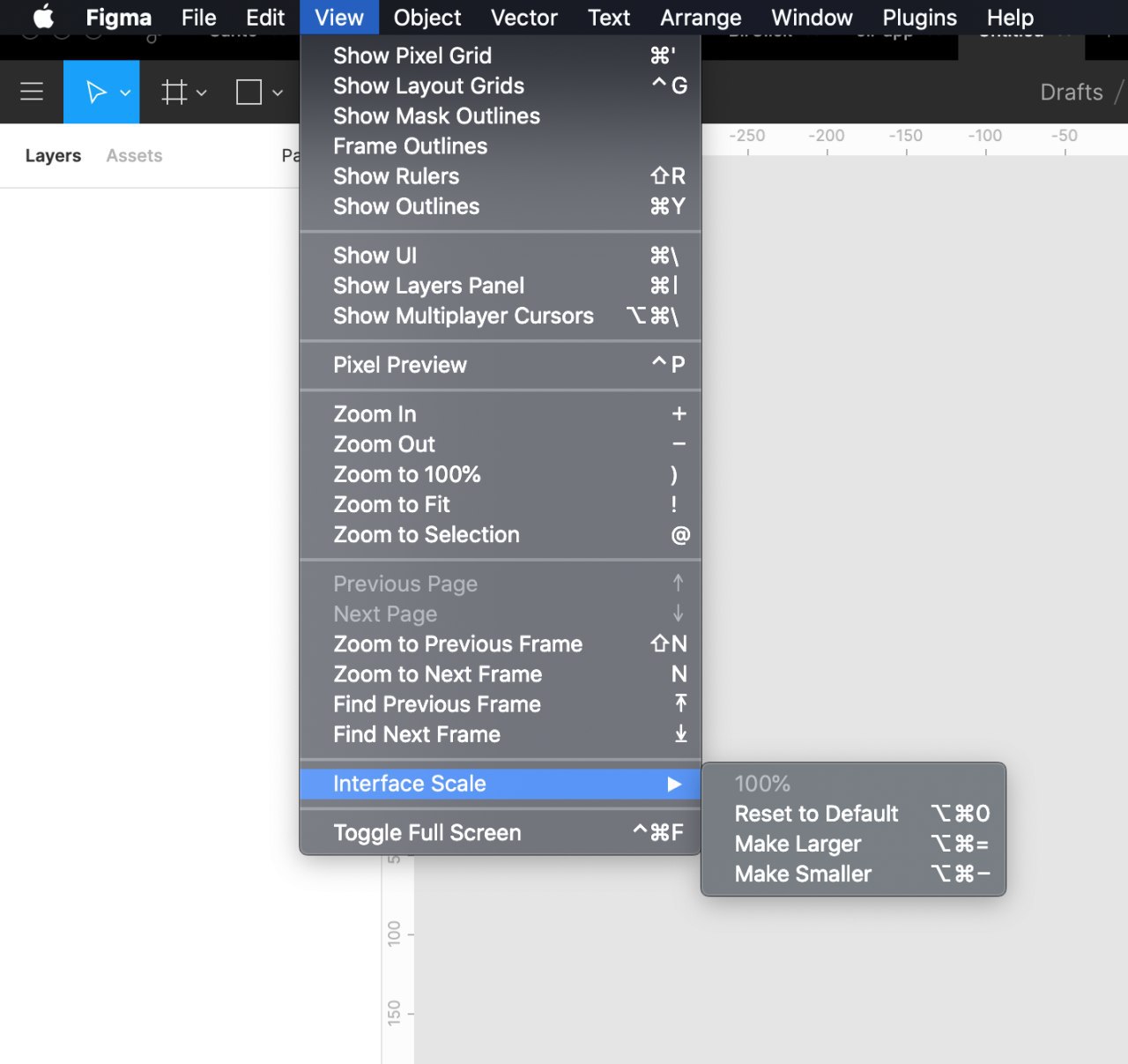This screenshot has width=1128, height=1064.
Task: Toggle Show Layout Grids
Action: click(501, 86)
